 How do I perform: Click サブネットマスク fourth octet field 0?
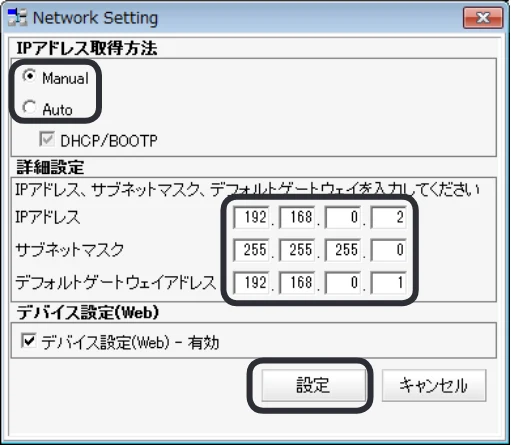click(x=388, y=250)
